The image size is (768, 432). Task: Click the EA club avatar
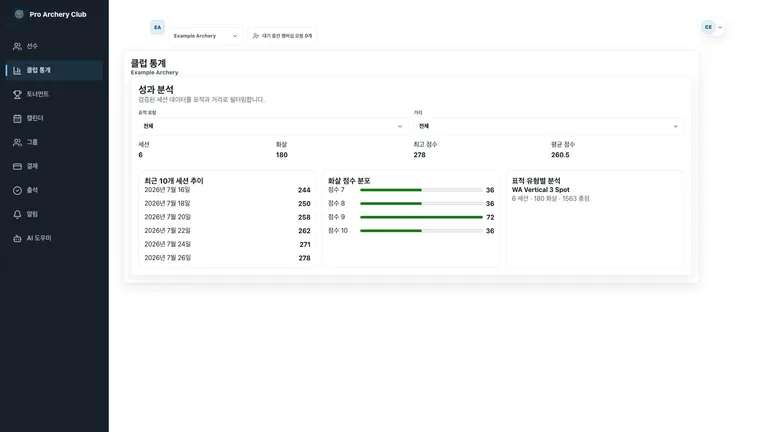point(157,27)
